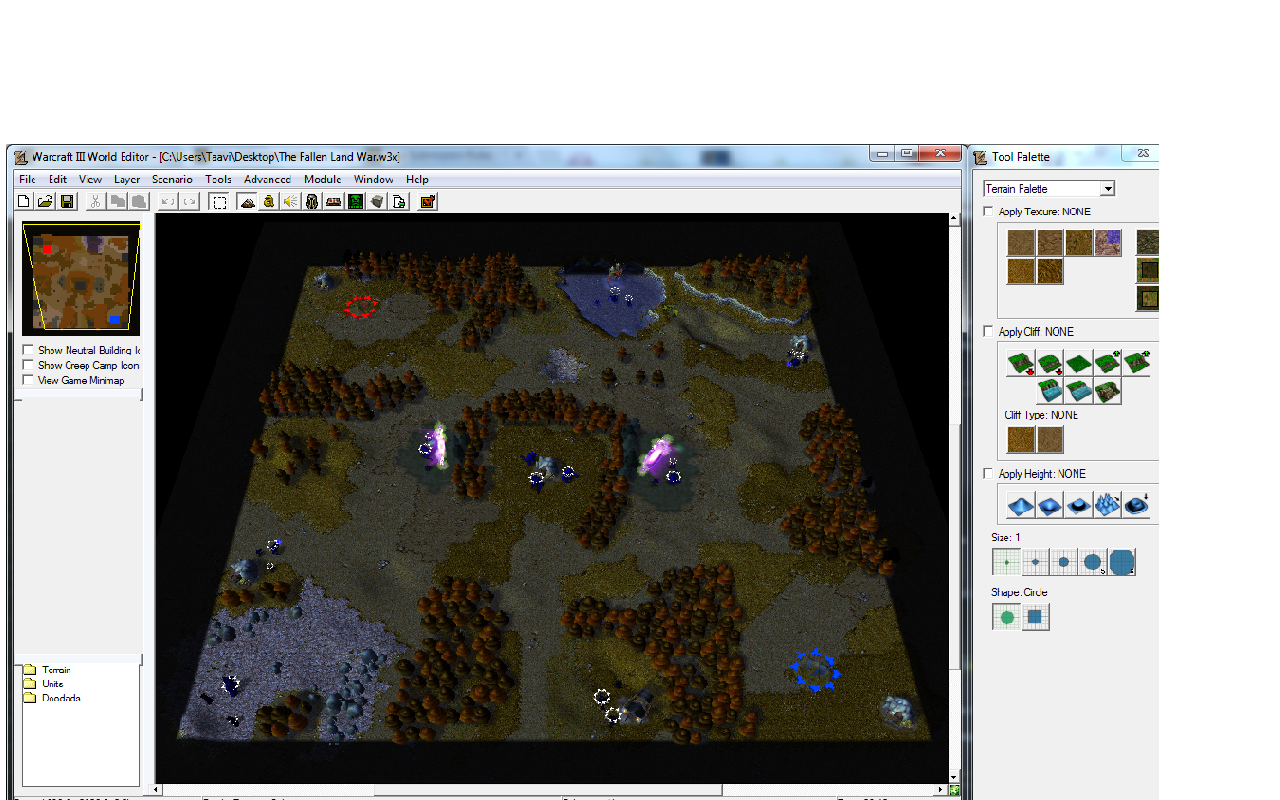Open the Object Manager cube icon
This screenshot has width=1280, height=800.
coord(377,202)
